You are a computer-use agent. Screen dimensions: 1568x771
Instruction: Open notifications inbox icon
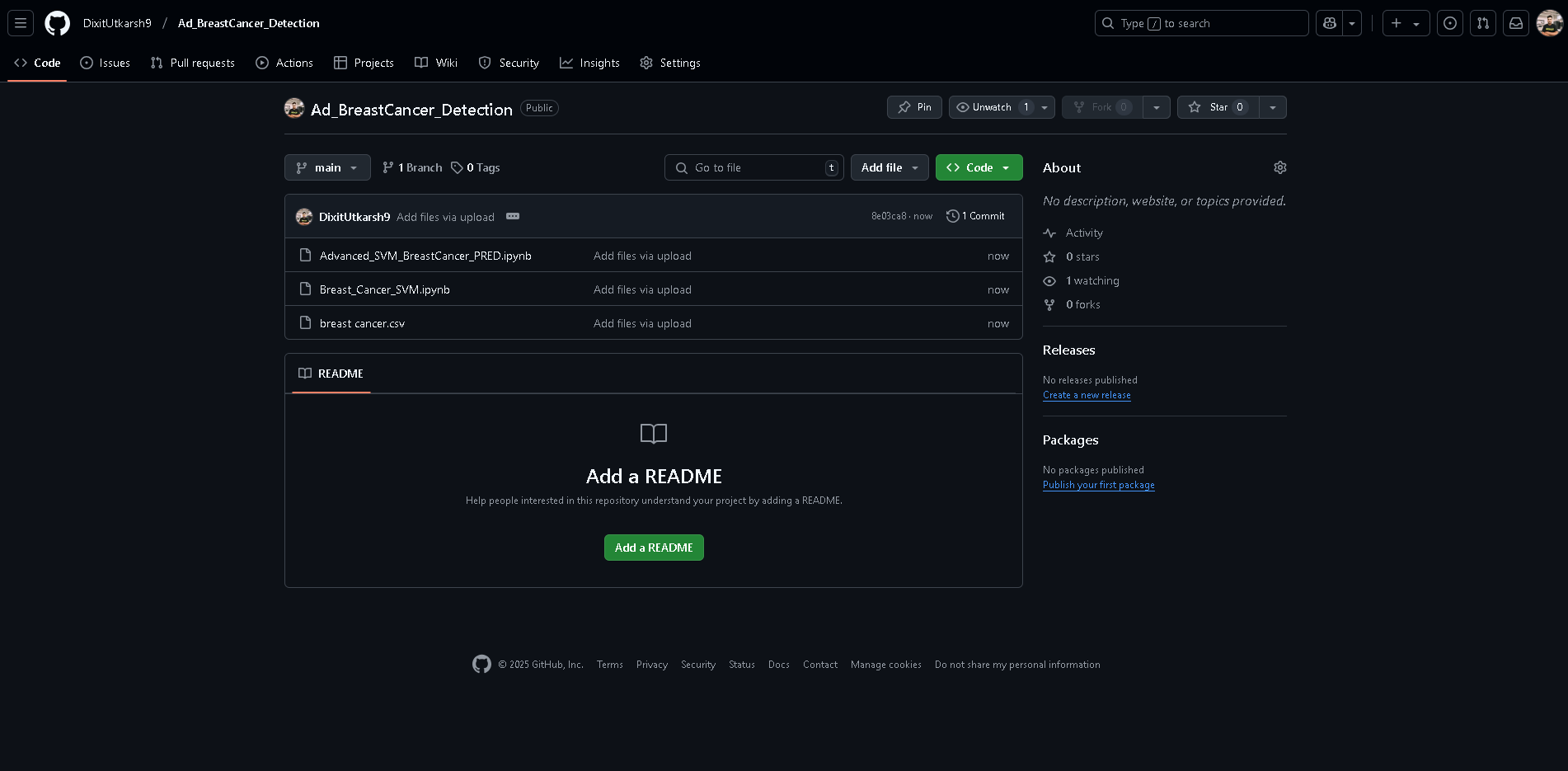pos(1516,23)
